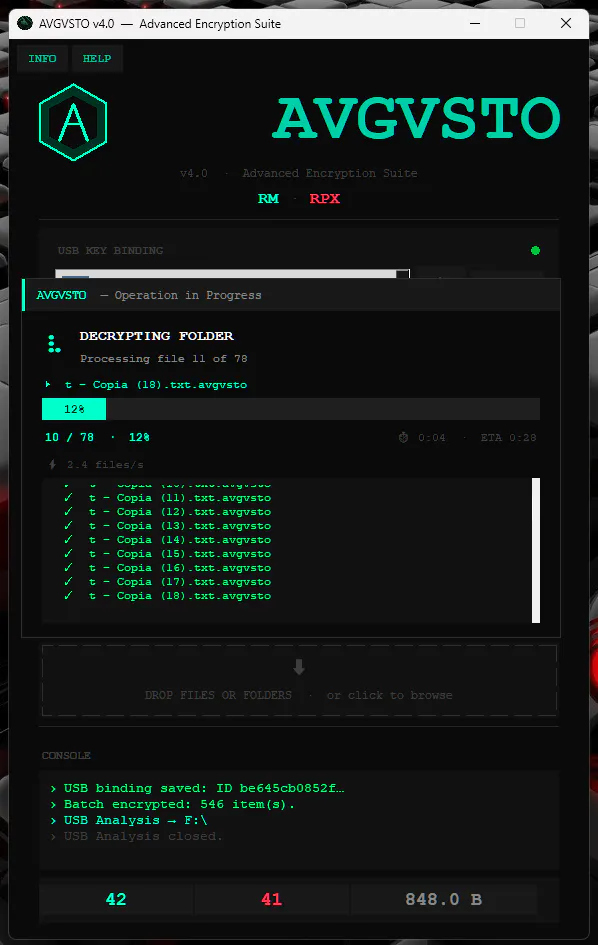The image size is (598, 945).
Task: Click the 'Processing file 11 of 78' text
Action: pyautogui.click(x=163, y=359)
